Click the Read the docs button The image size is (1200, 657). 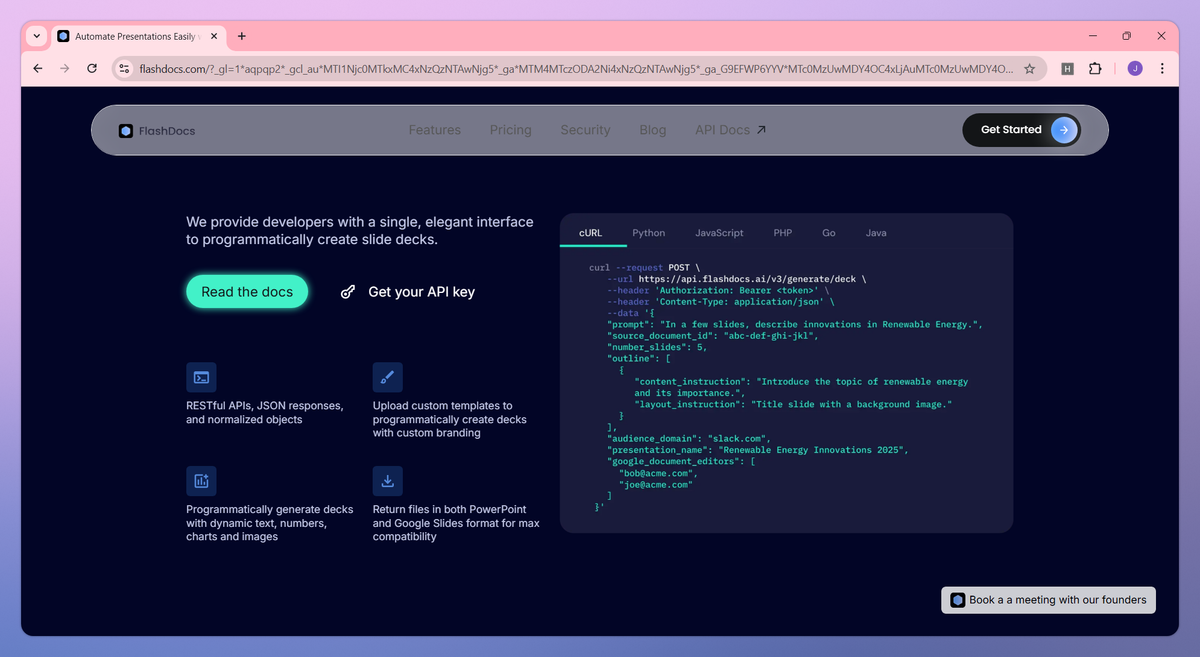[x=247, y=292]
